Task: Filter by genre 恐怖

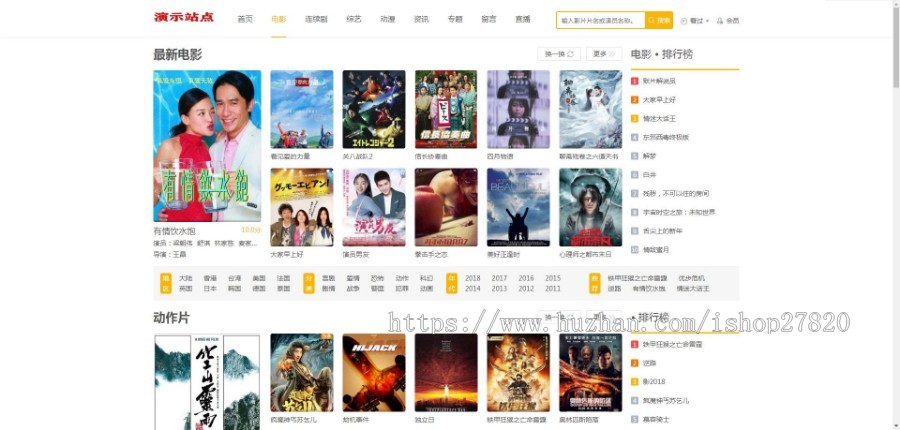Action: (377, 278)
